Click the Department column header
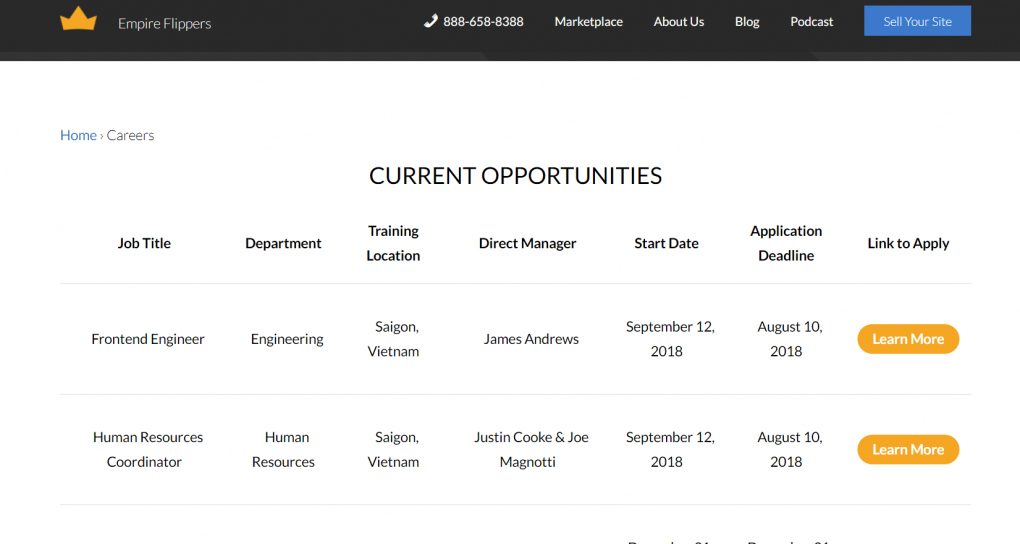This screenshot has height=544, width=1020. click(x=283, y=243)
